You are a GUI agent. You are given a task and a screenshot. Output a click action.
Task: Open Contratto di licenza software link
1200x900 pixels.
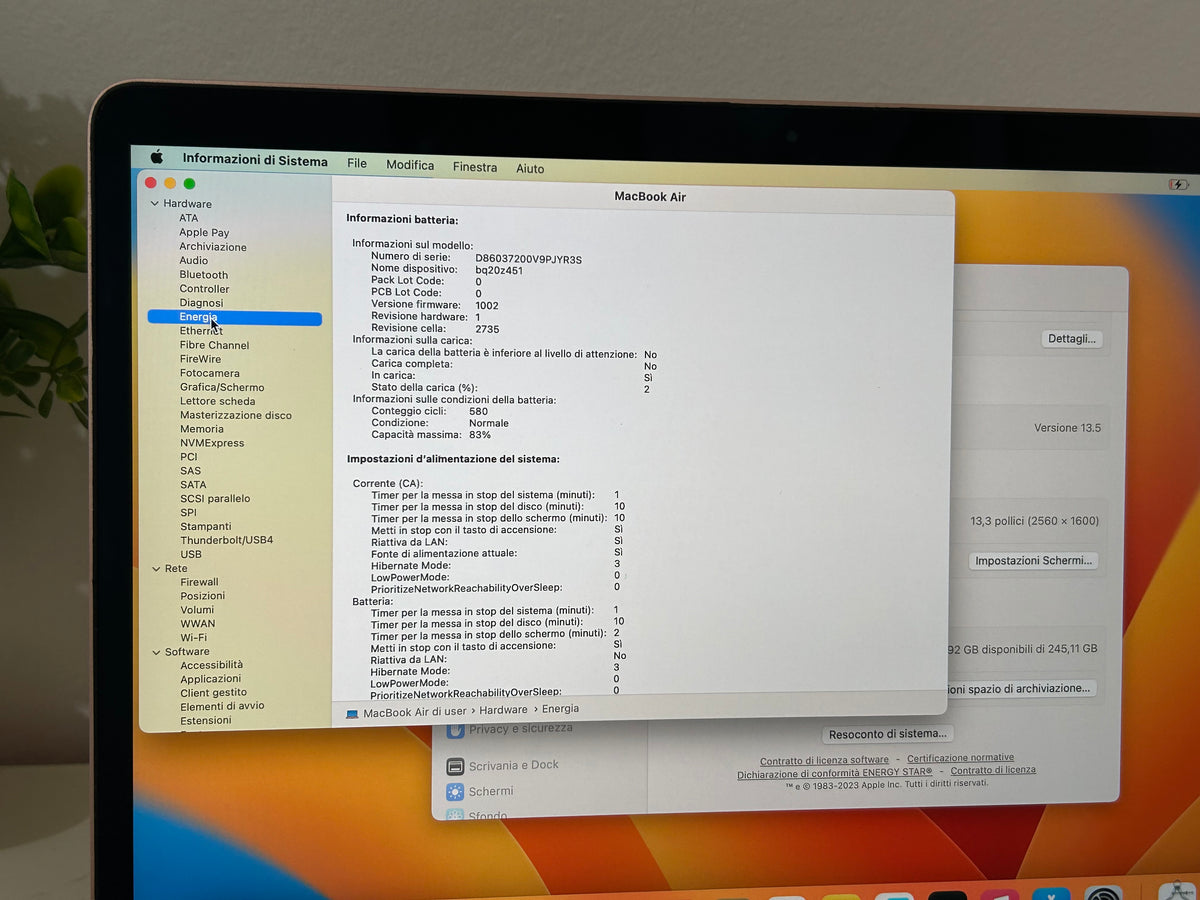(x=824, y=761)
